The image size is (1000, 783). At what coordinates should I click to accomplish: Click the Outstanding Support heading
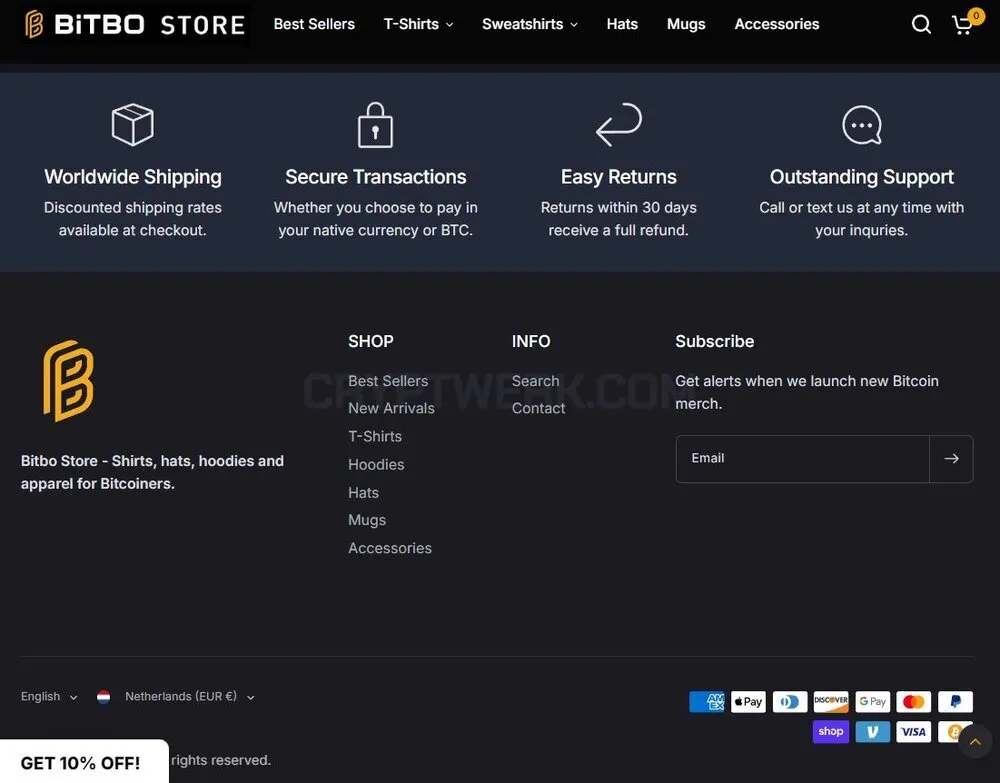pos(862,177)
